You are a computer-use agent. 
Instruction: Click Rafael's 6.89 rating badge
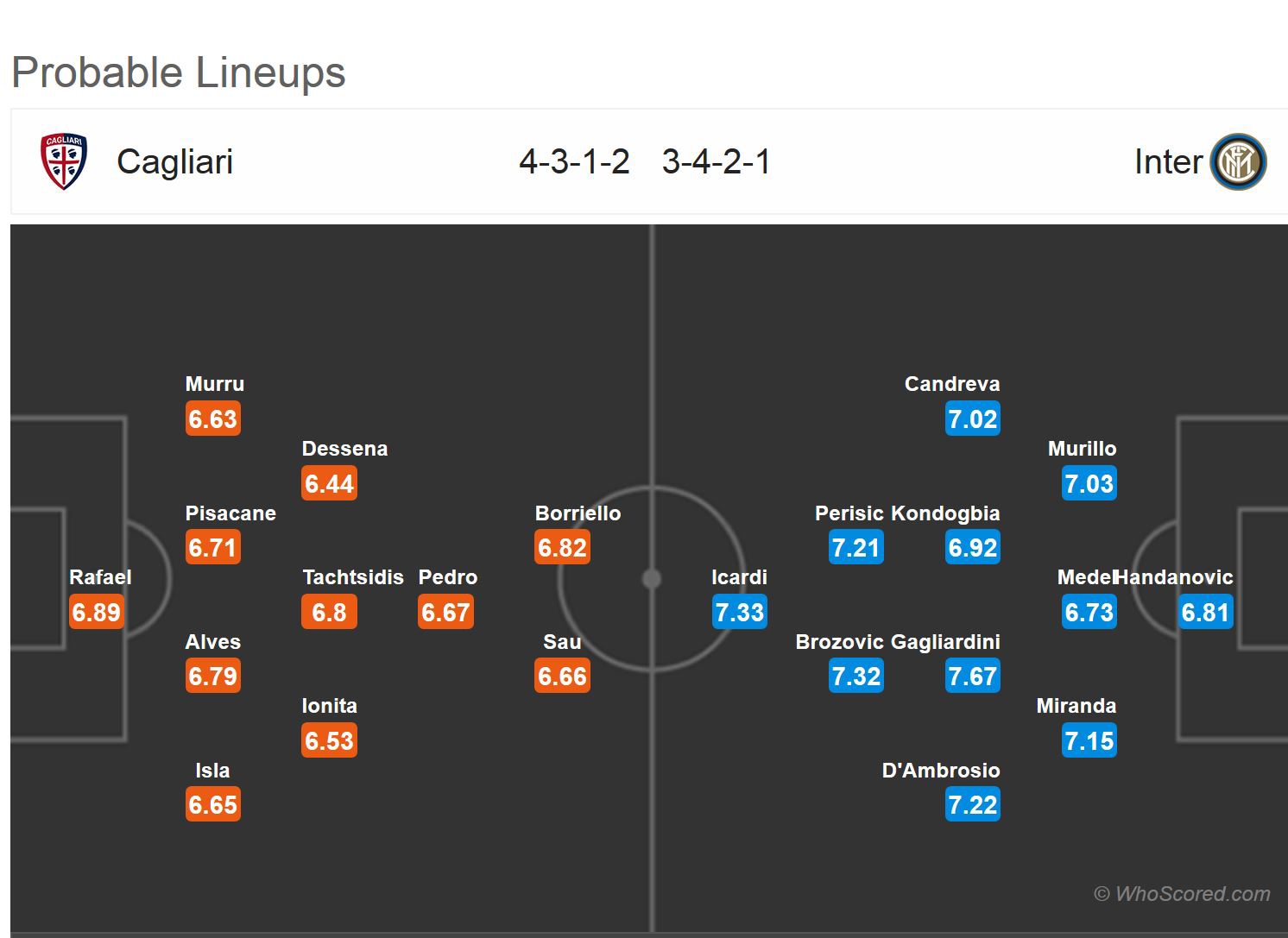click(97, 613)
